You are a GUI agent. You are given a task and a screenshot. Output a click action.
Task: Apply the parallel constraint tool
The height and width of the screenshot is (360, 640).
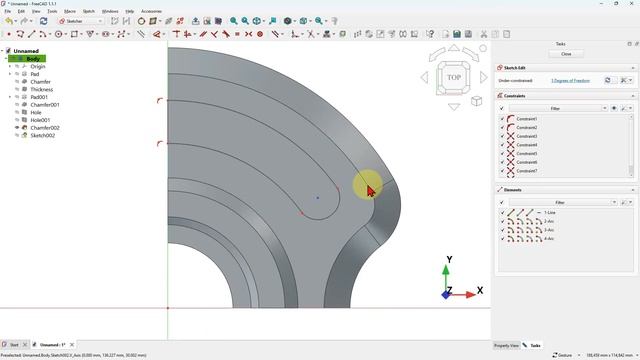pyautogui.click(x=203, y=34)
